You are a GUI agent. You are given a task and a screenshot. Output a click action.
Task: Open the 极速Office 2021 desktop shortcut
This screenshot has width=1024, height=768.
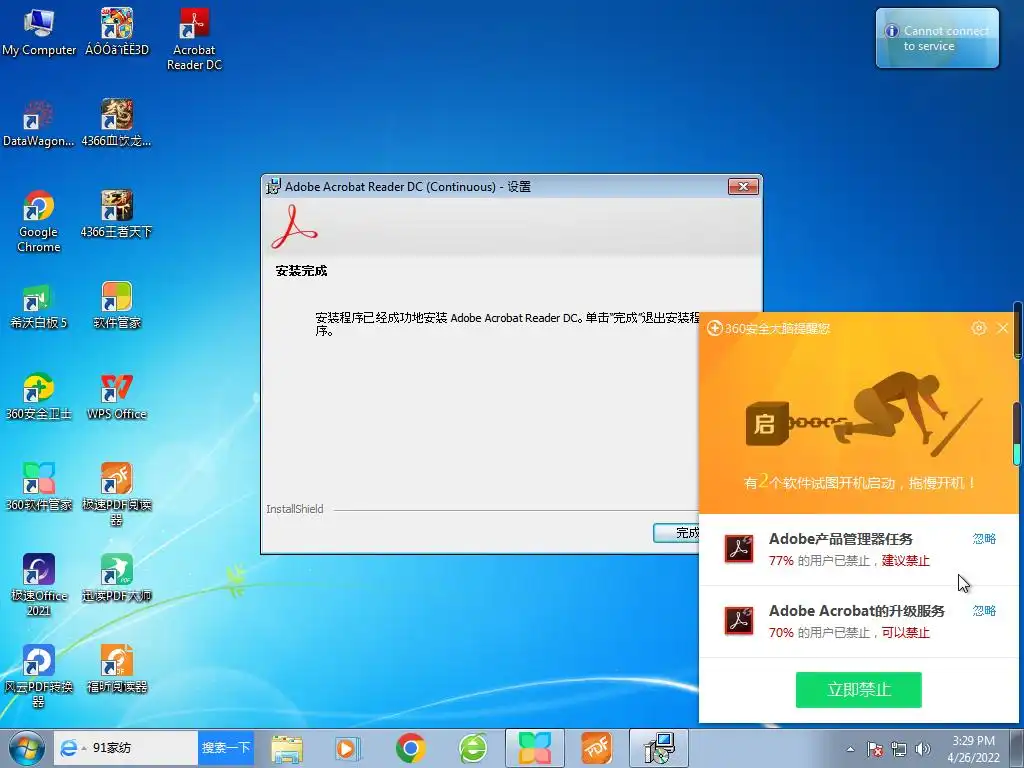pyautogui.click(x=39, y=585)
